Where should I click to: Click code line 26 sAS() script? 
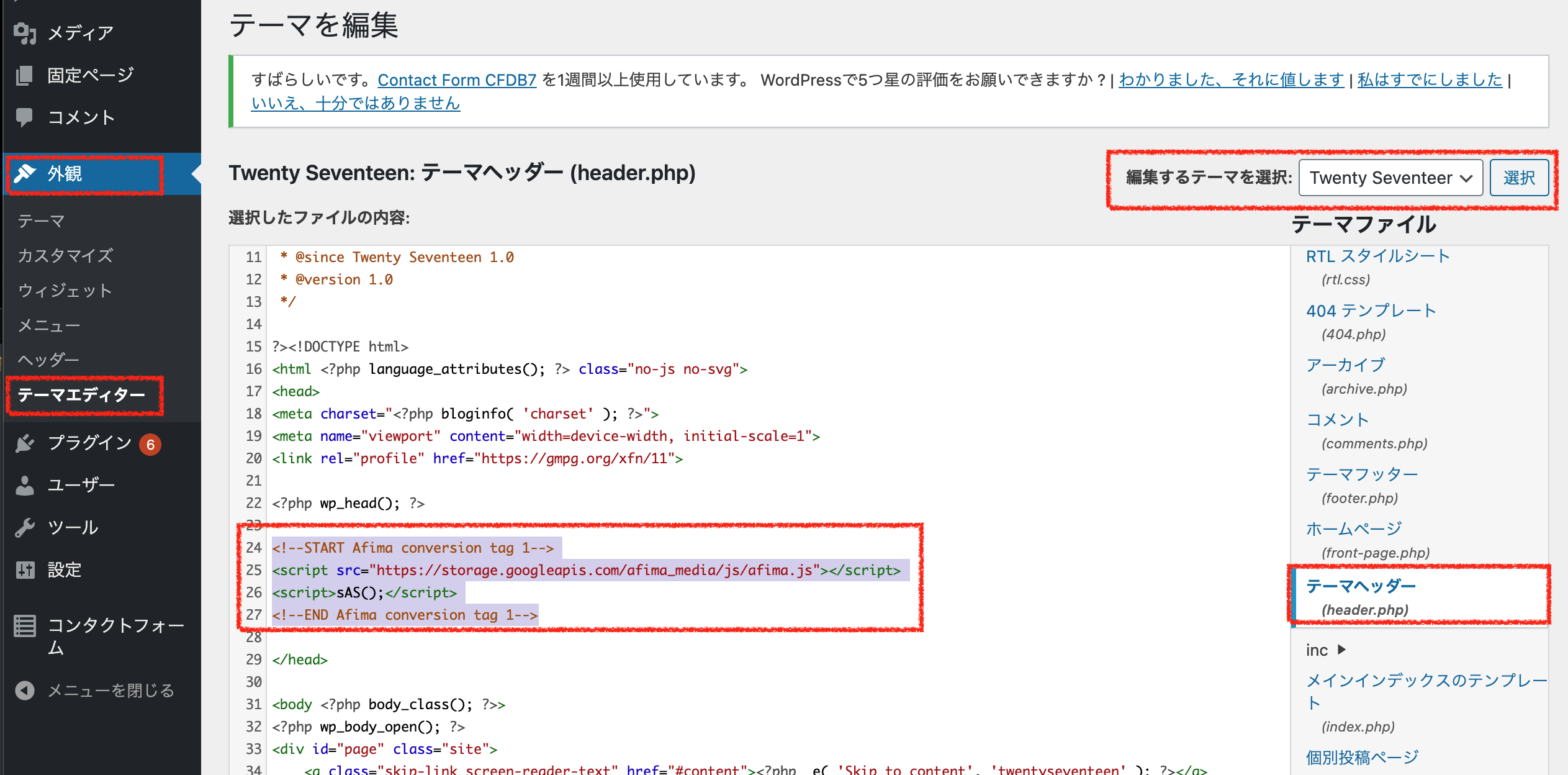tap(364, 592)
